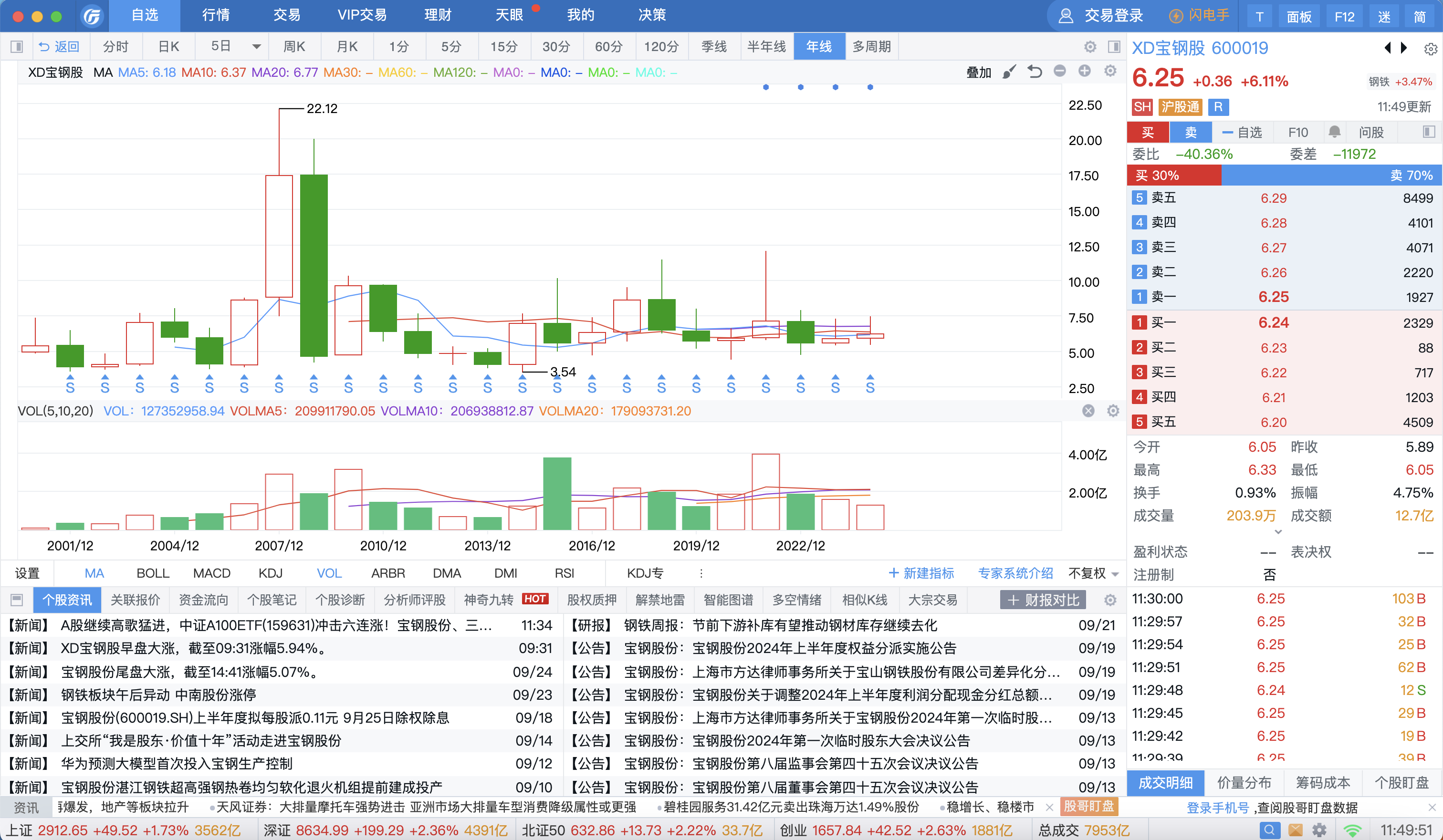Open 神奇九转 HOT tab
This screenshot has width=1443, height=840.
click(x=506, y=599)
